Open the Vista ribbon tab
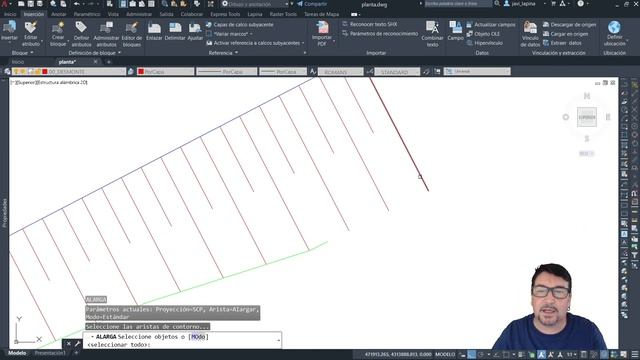640x360 pixels. point(113,14)
